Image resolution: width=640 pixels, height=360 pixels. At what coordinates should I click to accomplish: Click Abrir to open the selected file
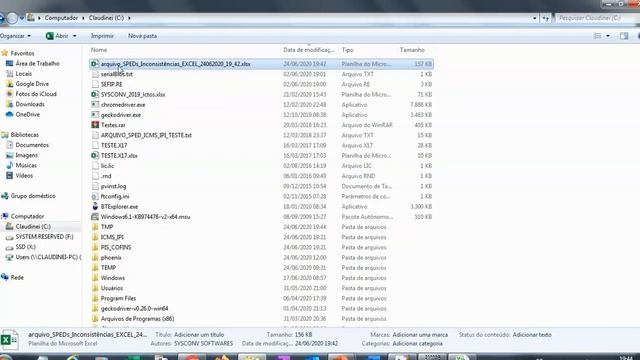(58, 36)
